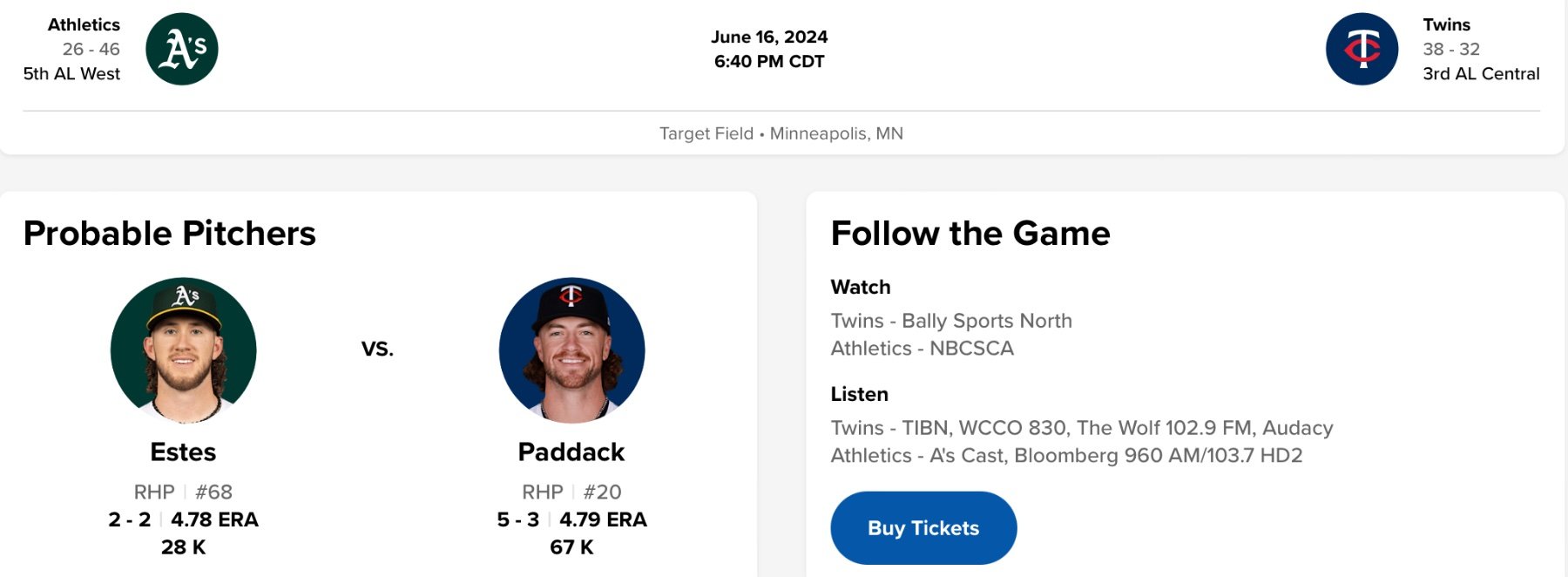Click the Athletics team logo
The height and width of the screenshot is (577, 1568).
[181, 49]
